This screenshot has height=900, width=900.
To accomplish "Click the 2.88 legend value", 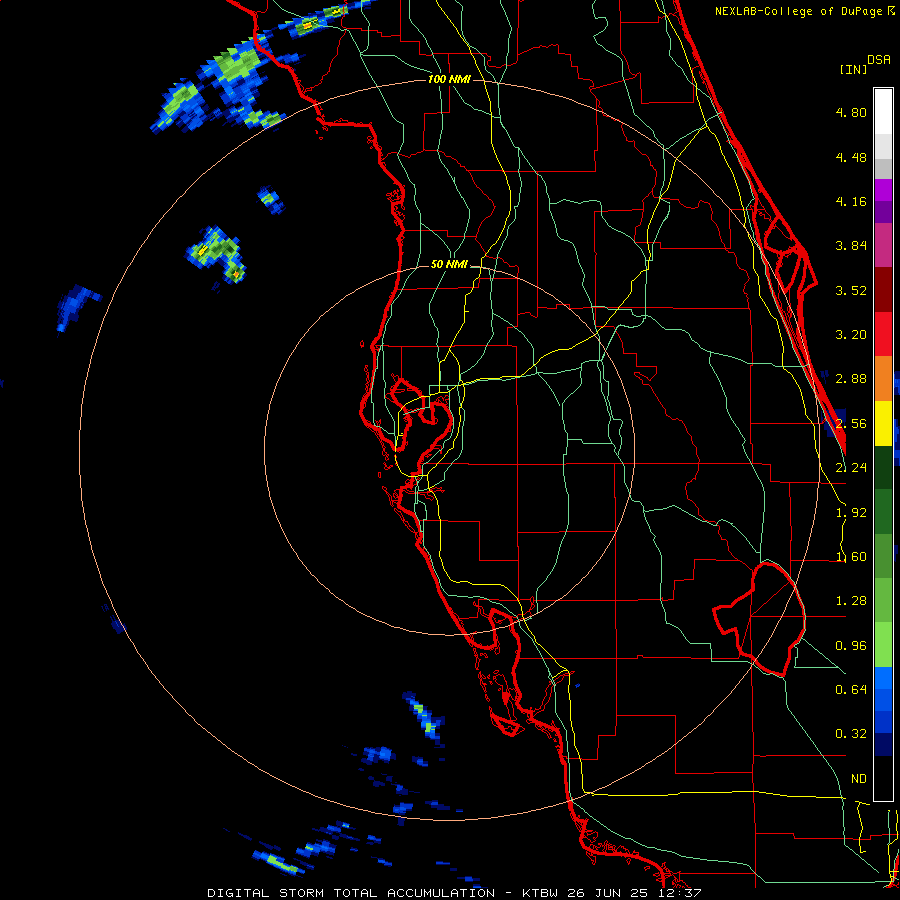I will point(851,379).
